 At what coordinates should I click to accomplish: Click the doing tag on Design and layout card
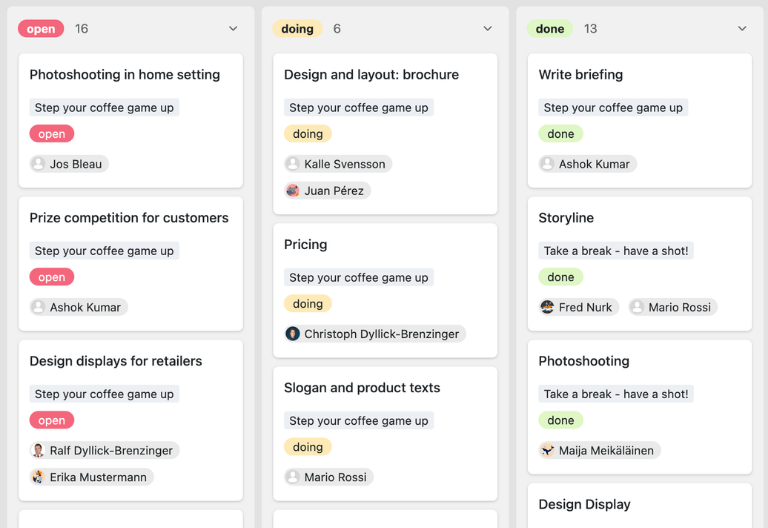point(308,134)
